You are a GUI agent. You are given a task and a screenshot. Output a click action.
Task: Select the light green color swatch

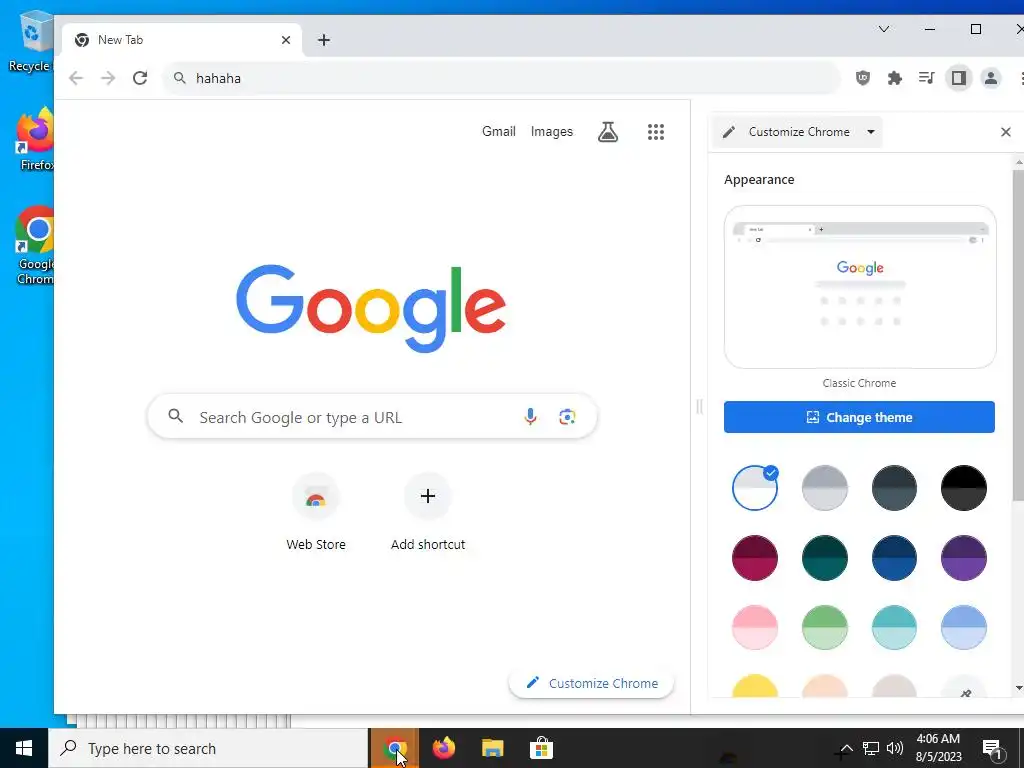pos(825,628)
